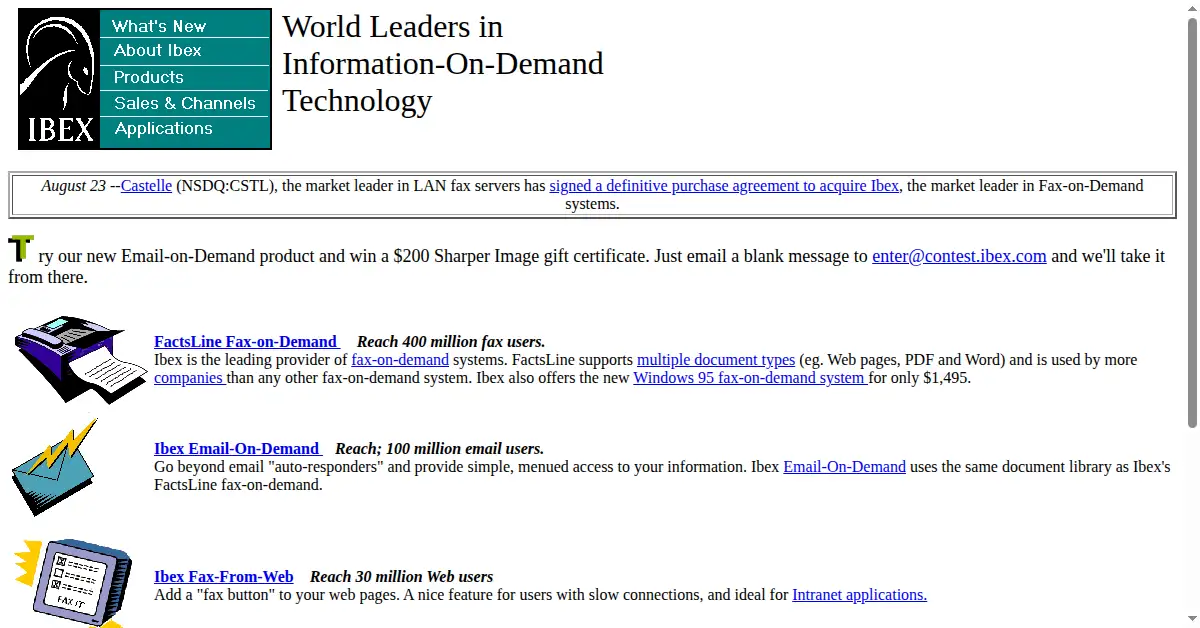
Task: Open the Ibex Fax-From-Web heading link
Action: [224, 577]
